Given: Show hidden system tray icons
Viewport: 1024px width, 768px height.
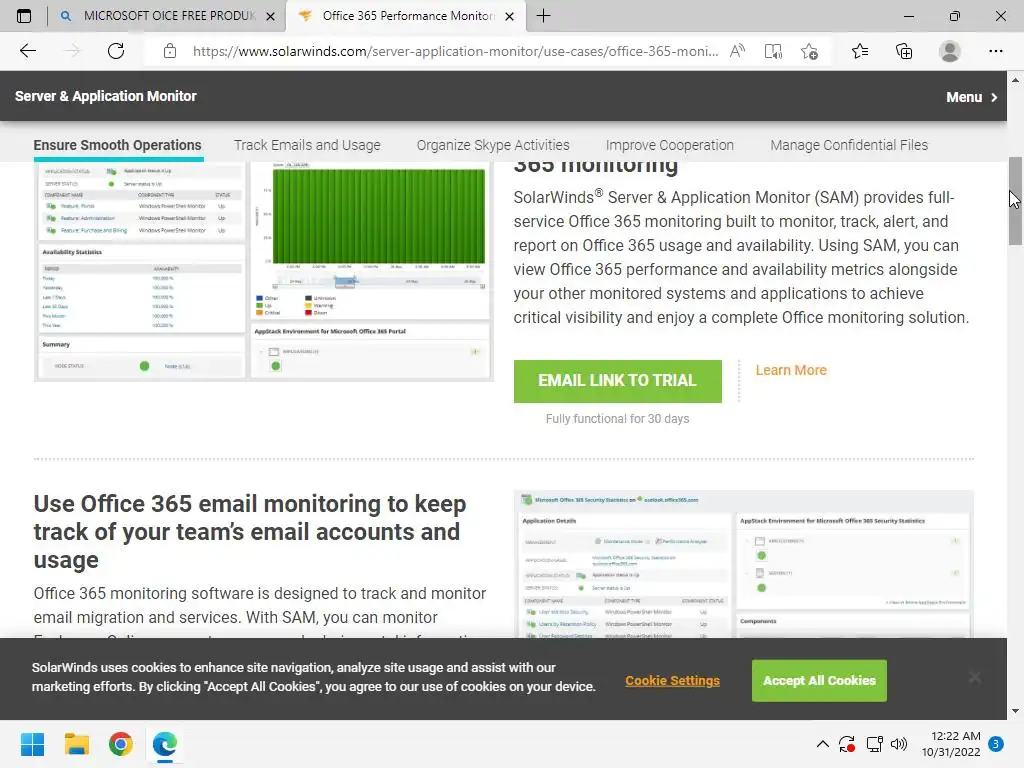Looking at the screenshot, I should pyautogui.click(x=823, y=744).
